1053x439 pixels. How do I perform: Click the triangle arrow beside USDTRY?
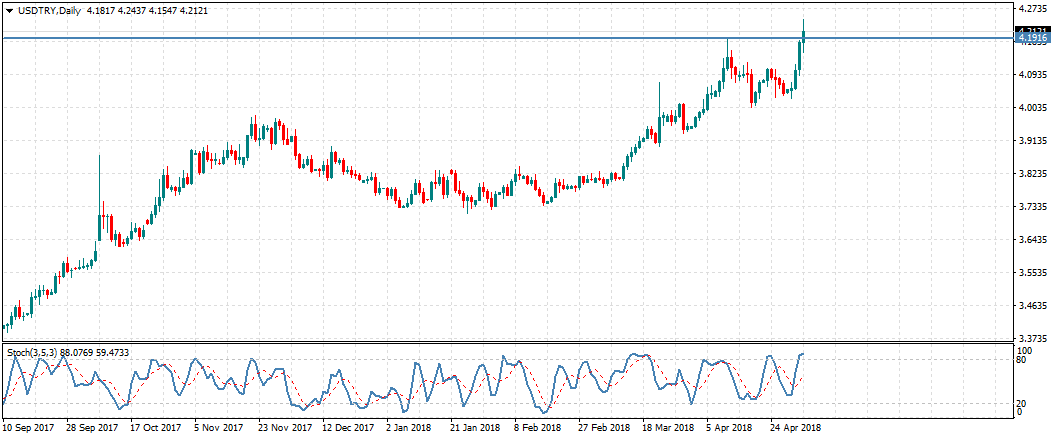(9, 11)
